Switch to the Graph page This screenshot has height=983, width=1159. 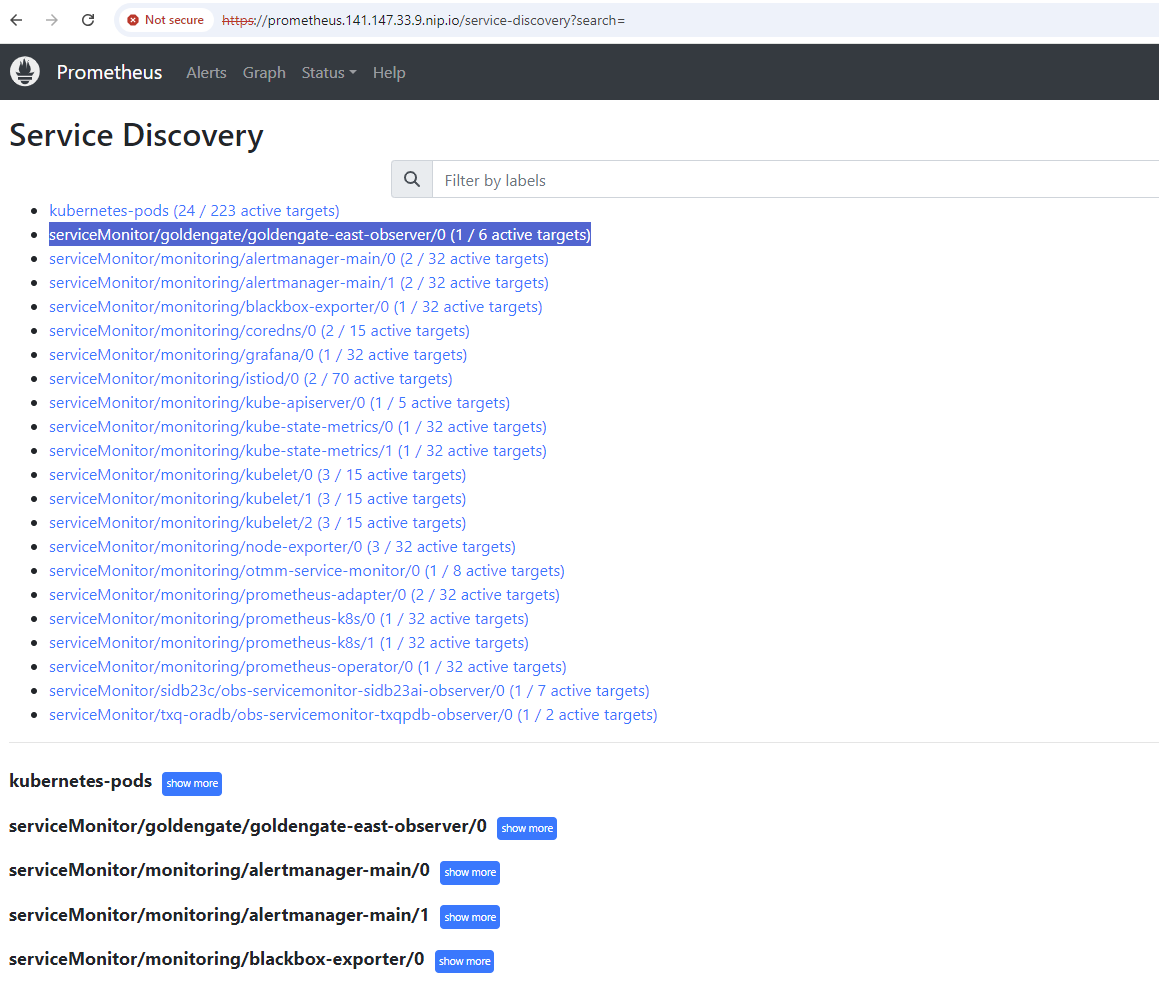click(263, 72)
